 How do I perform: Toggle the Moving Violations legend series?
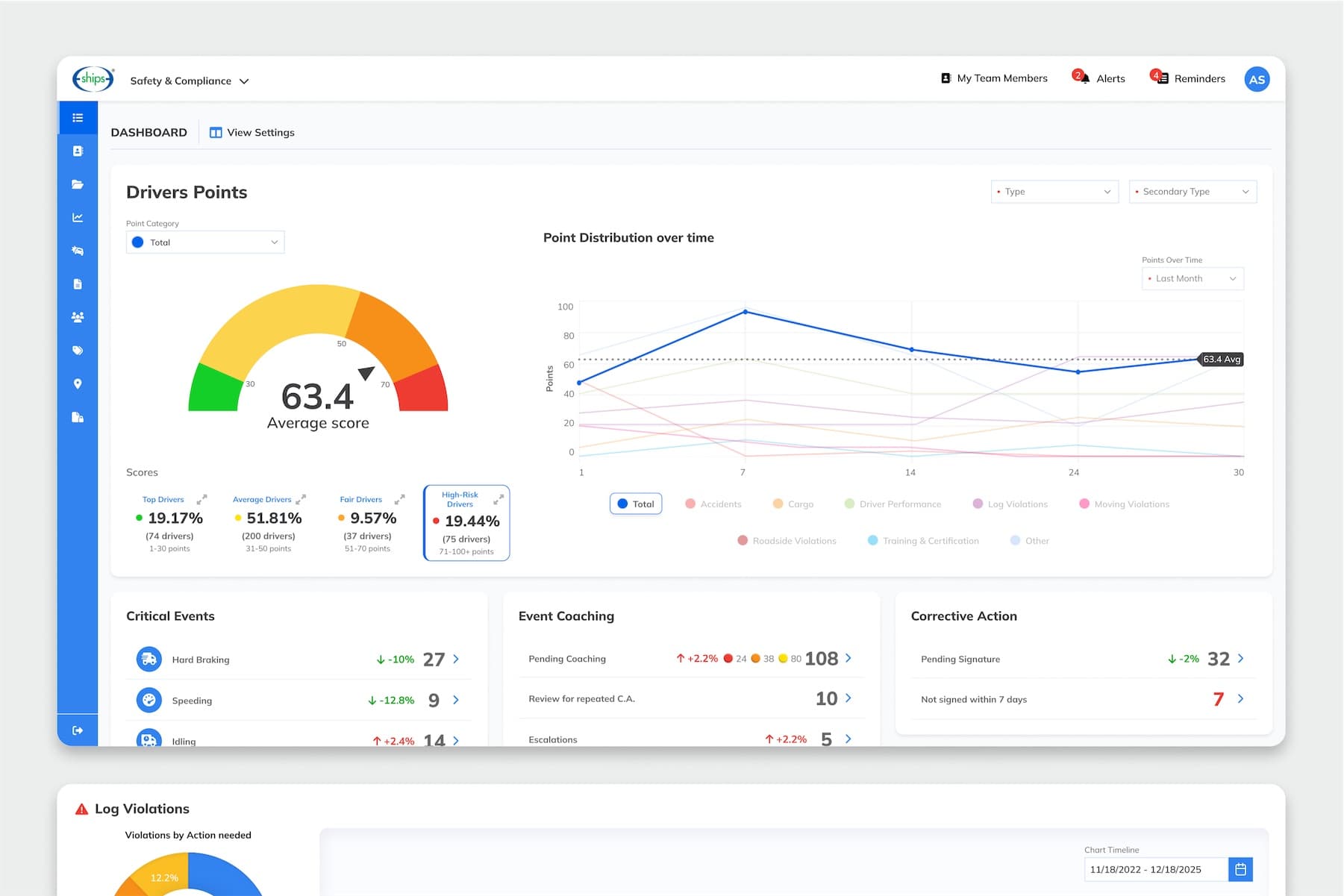point(1125,504)
